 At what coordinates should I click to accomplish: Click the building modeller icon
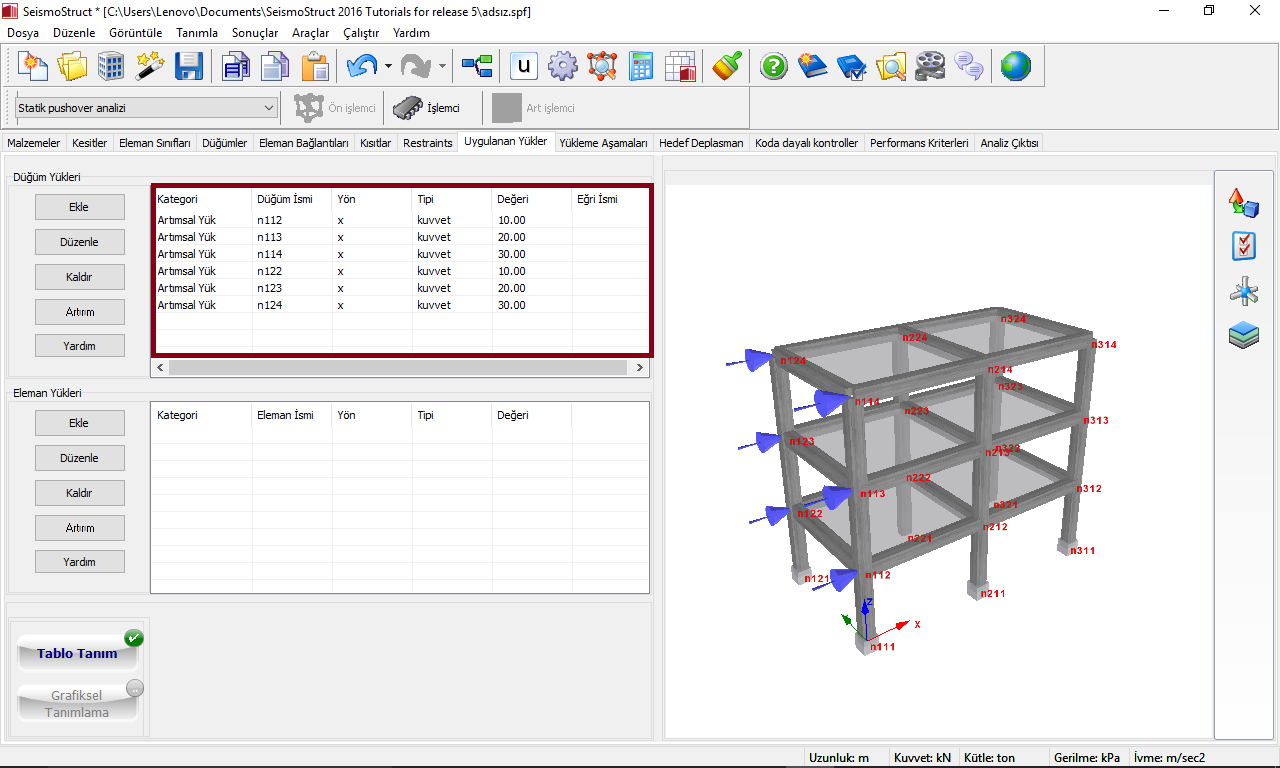click(111, 67)
